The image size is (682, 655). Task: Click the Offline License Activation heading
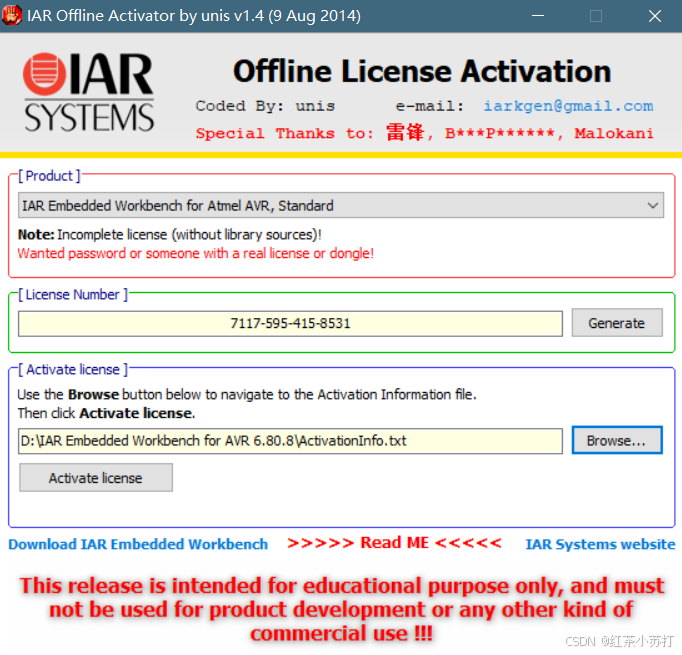point(422,71)
